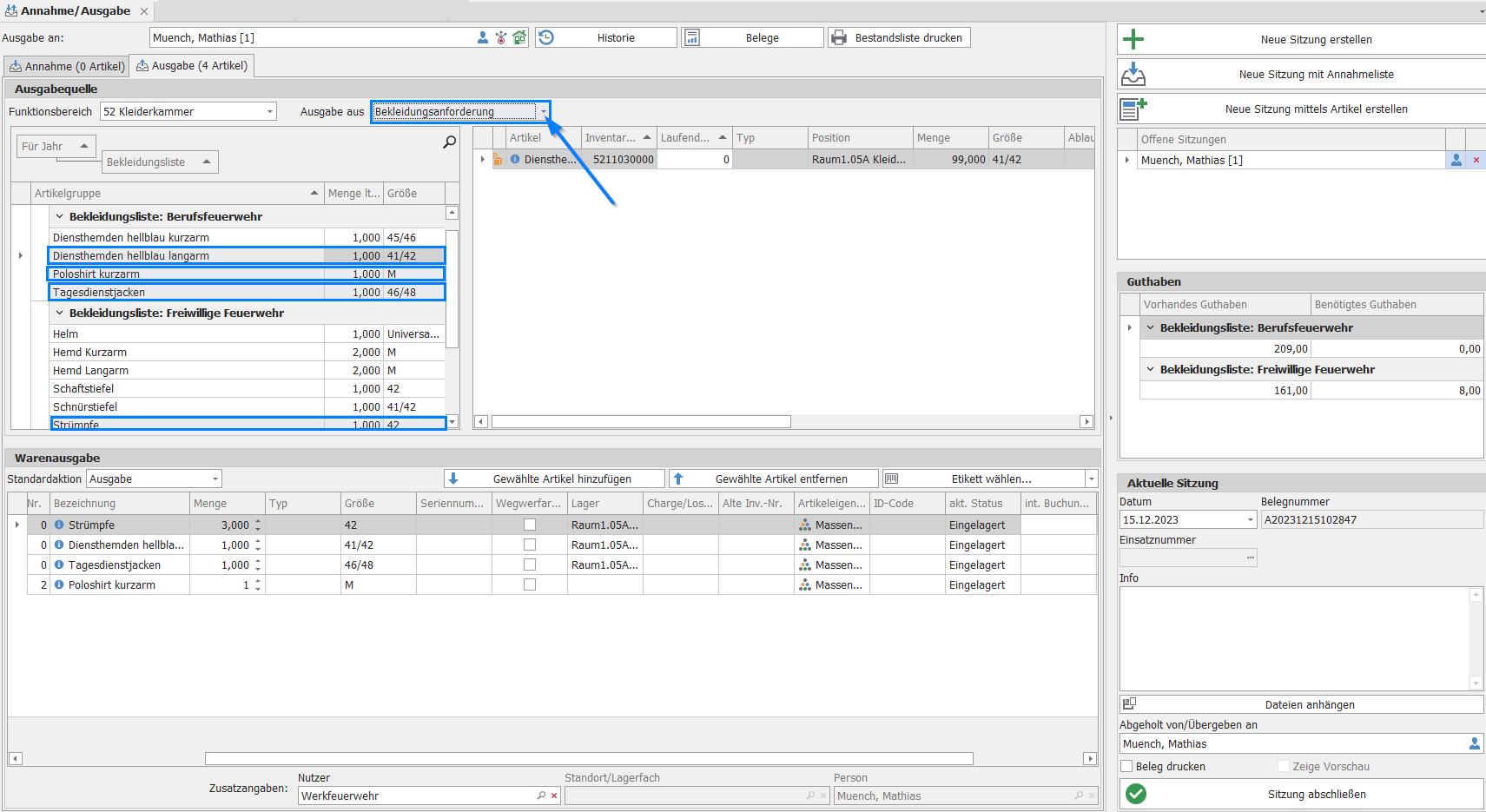
Task: Click green plus icon for Neue Sitzung erstellen
Action: pos(1133,39)
